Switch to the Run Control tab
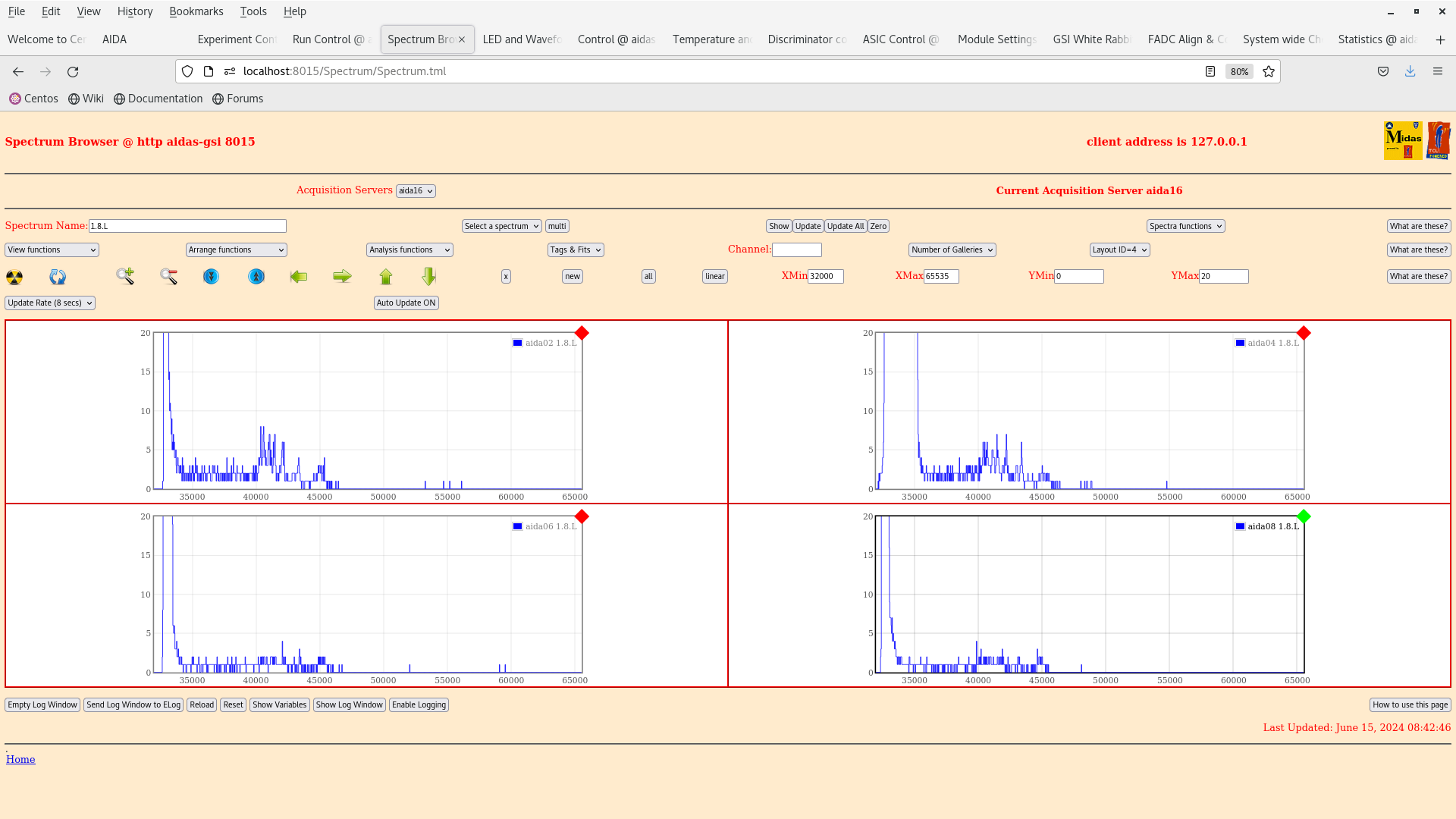Viewport: 1456px width, 819px height. (331, 39)
